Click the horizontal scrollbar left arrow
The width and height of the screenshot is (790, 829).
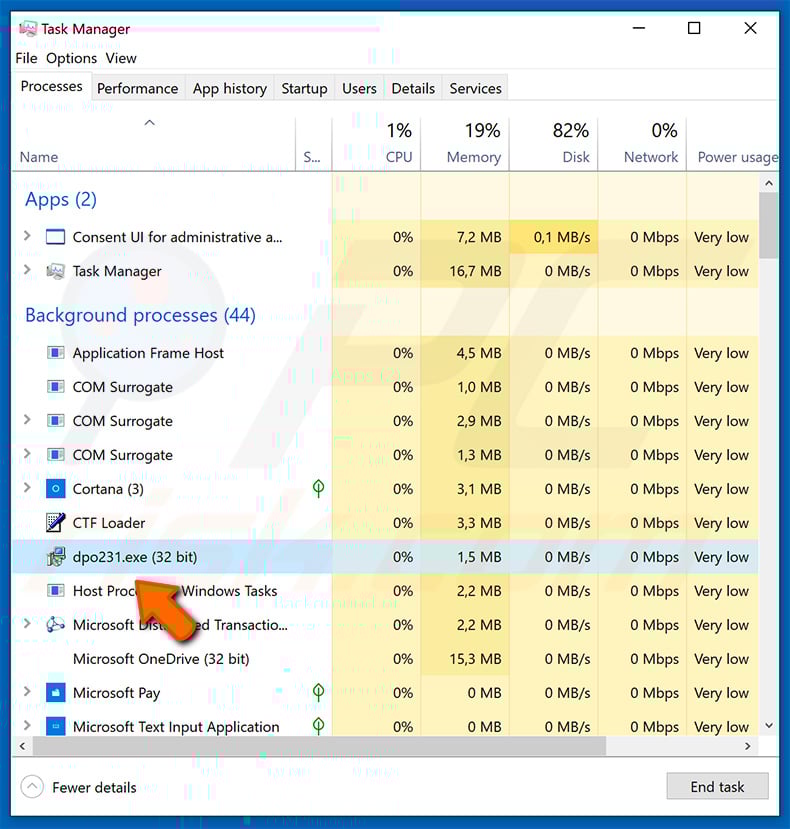(x=22, y=746)
